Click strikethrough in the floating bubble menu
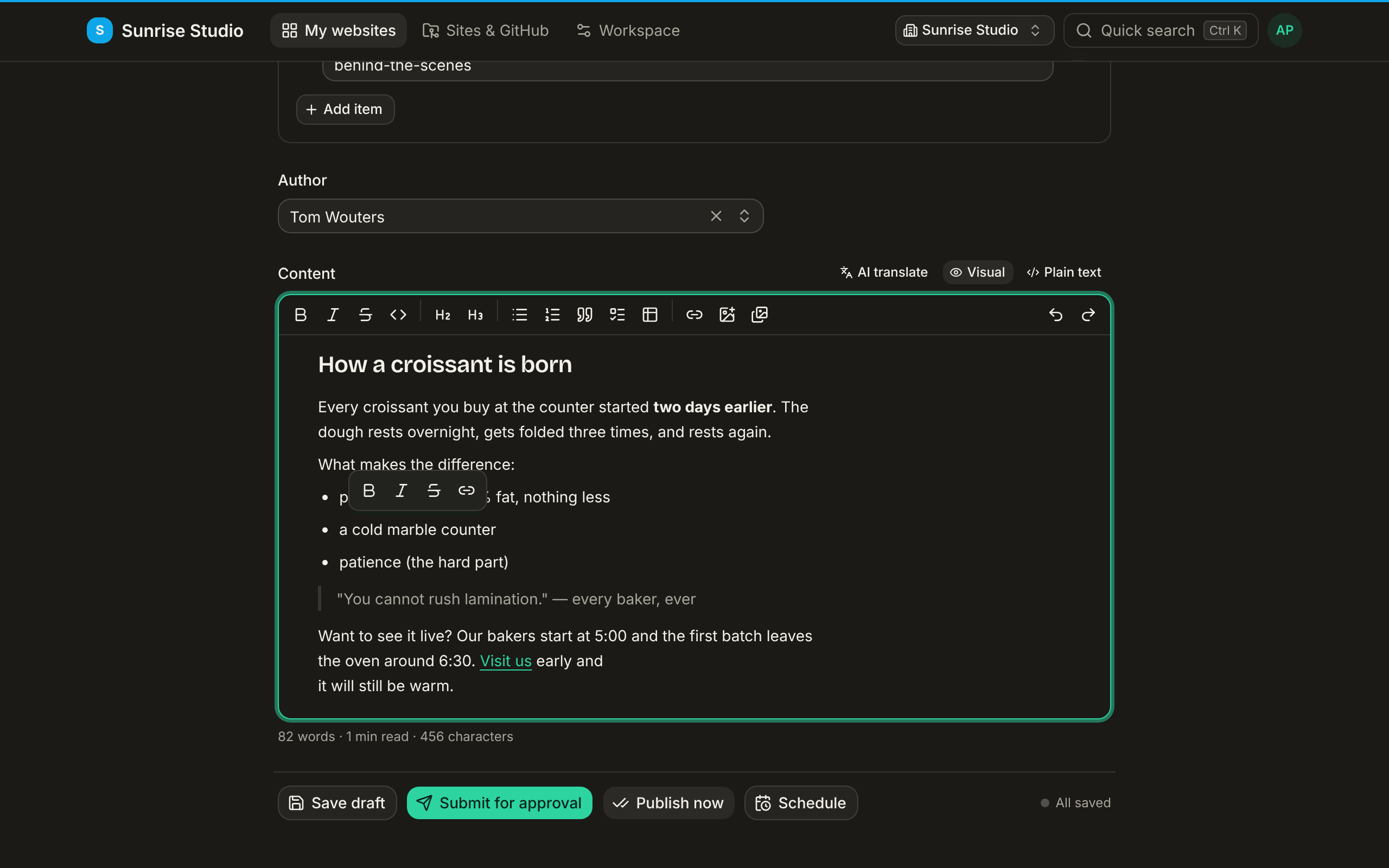Screen dimensions: 1389x868 (x=434, y=491)
